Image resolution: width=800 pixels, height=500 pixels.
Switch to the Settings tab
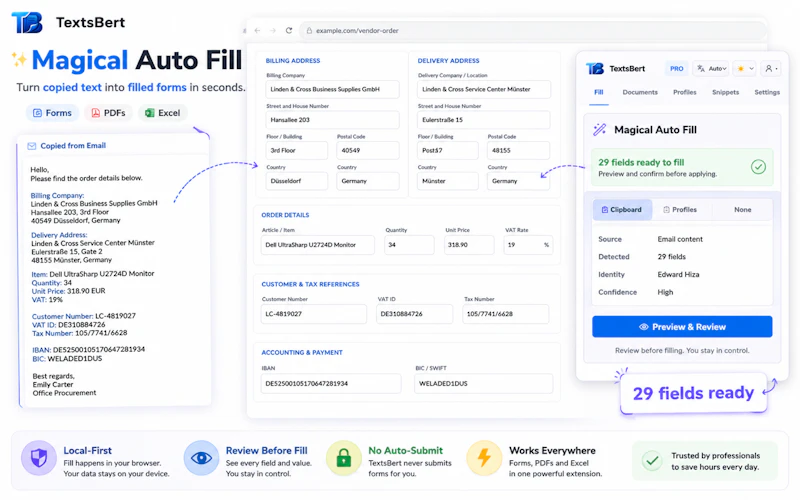coord(767,92)
